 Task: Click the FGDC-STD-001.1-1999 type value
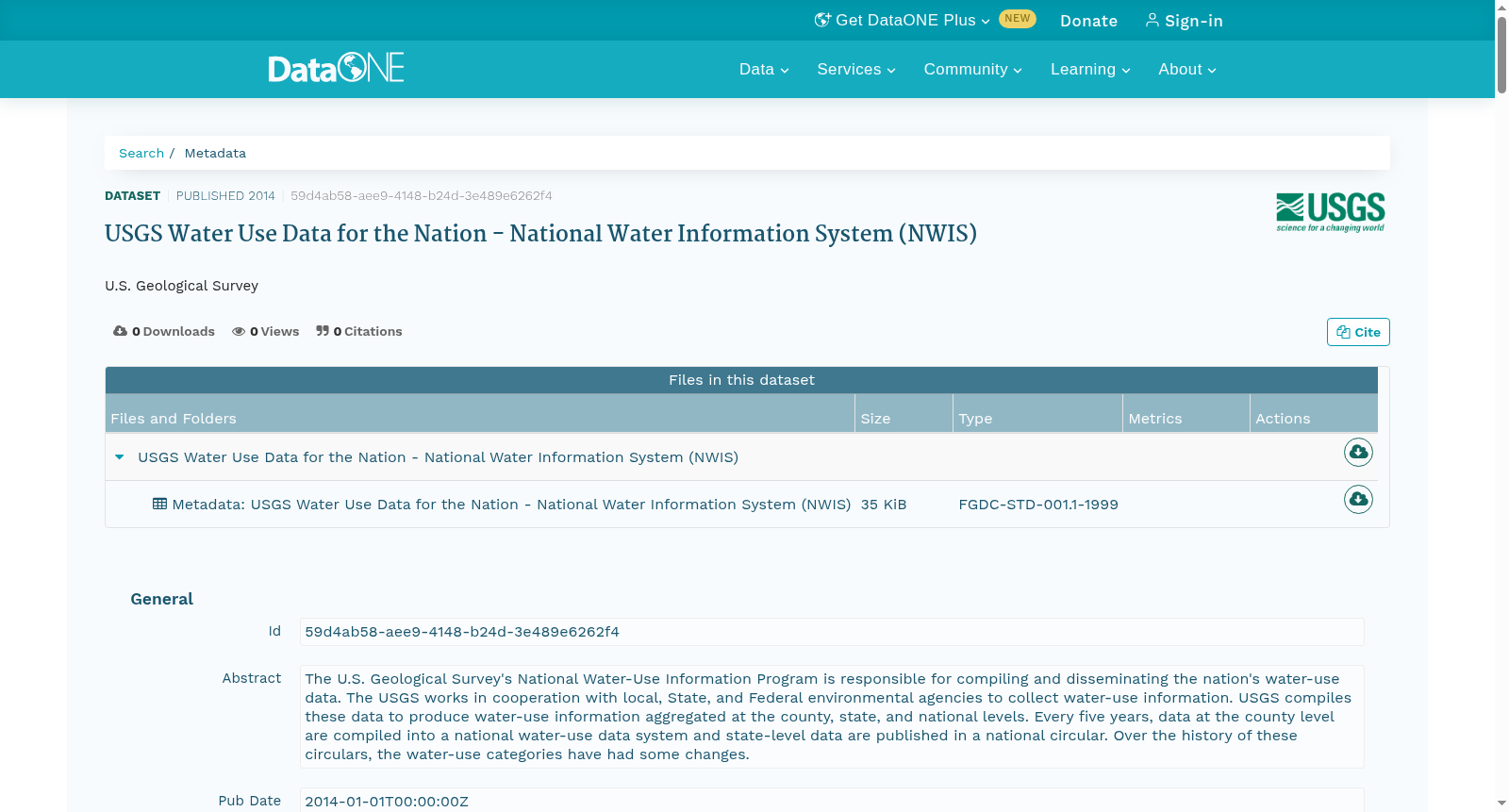click(x=1038, y=505)
